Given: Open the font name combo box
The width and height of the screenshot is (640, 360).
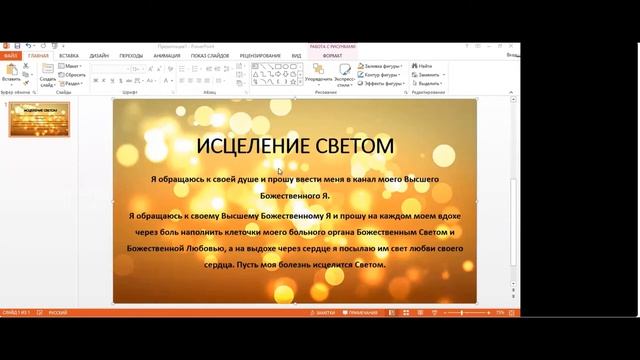Looking at the screenshot, I should coord(111,69).
